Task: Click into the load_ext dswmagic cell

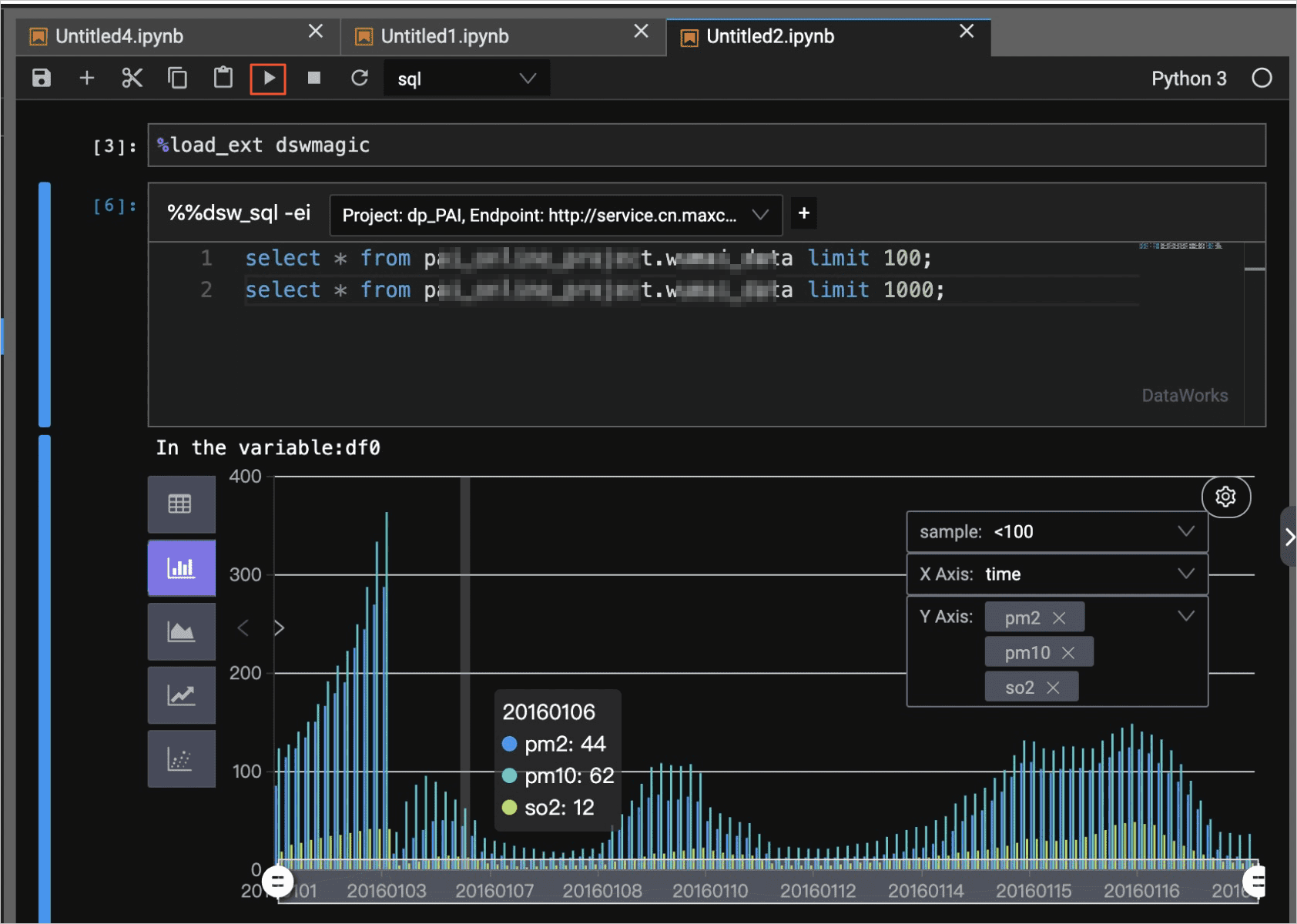Action: (706, 145)
